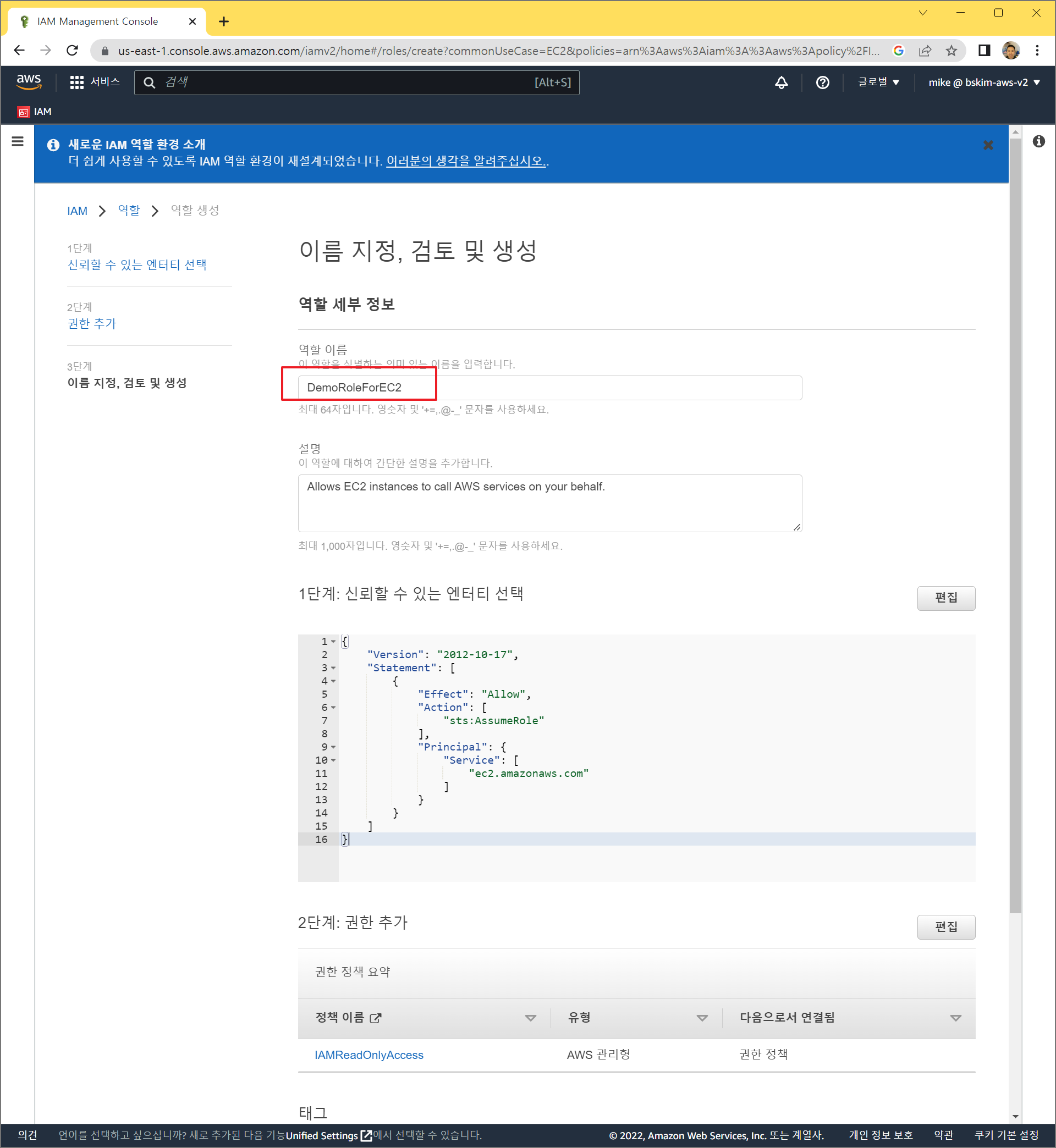Open the 여러분의 생각을 알려주십시오 feedback link
Screen dimensions: 1056x1148
[466, 161]
